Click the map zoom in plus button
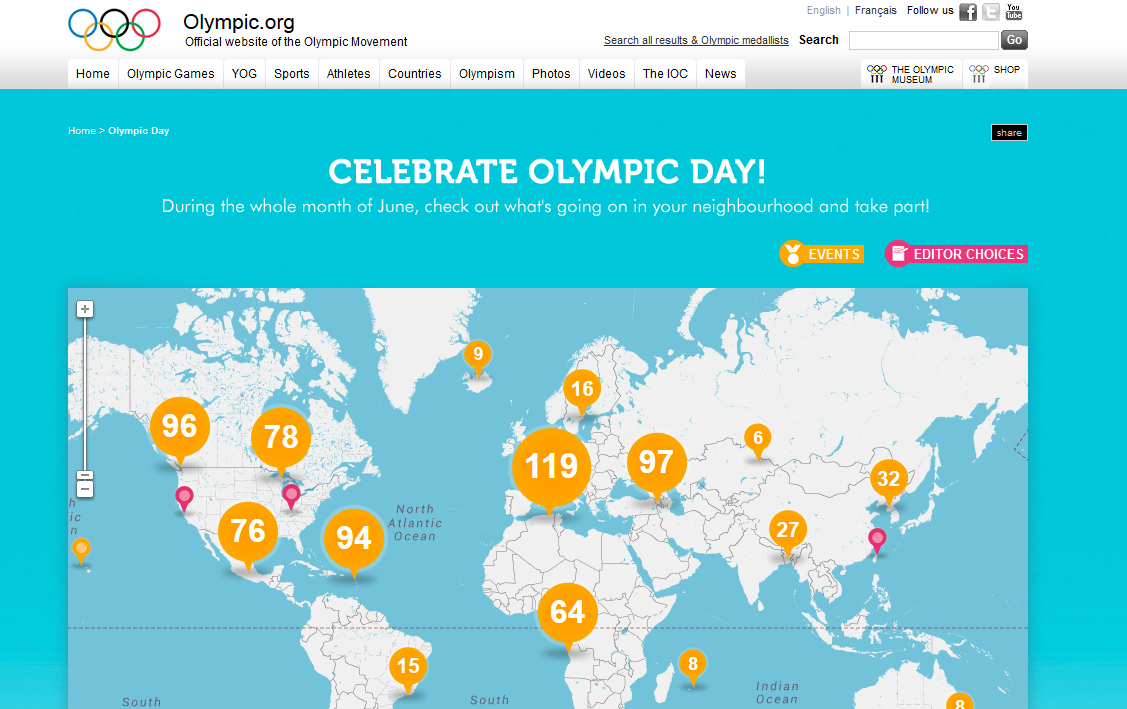Image resolution: width=1127 pixels, height=709 pixels. coord(85,309)
